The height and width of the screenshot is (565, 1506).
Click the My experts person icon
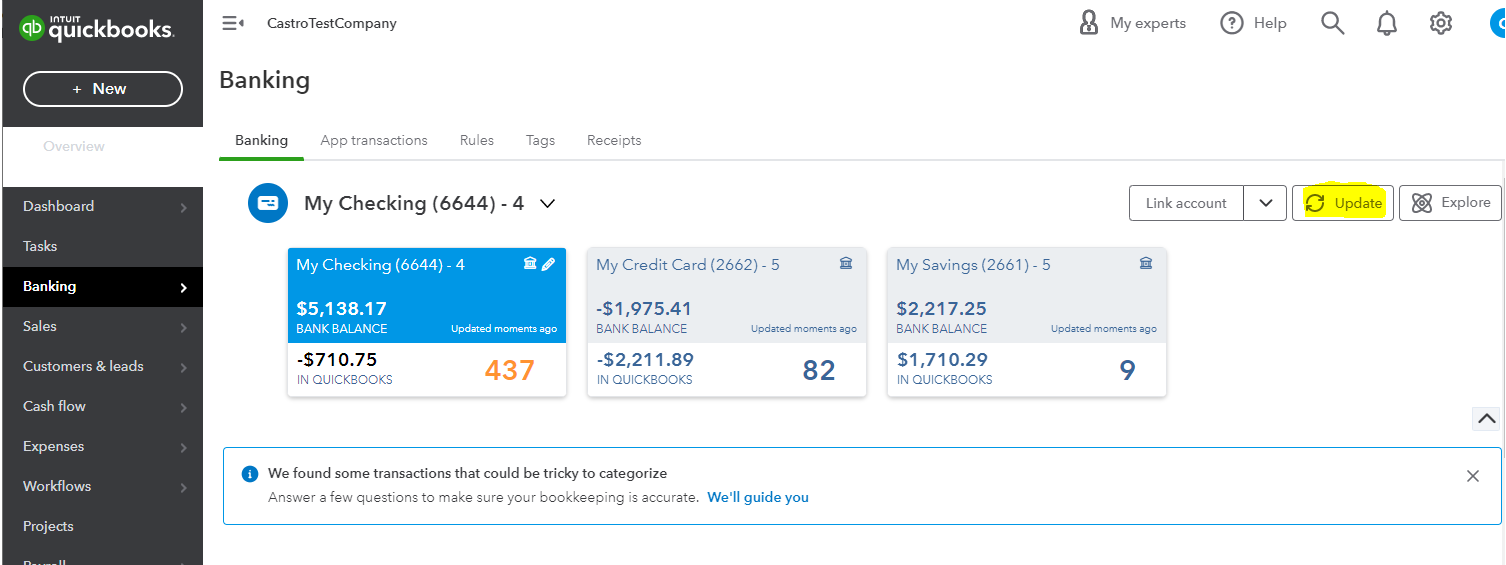[1089, 23]
